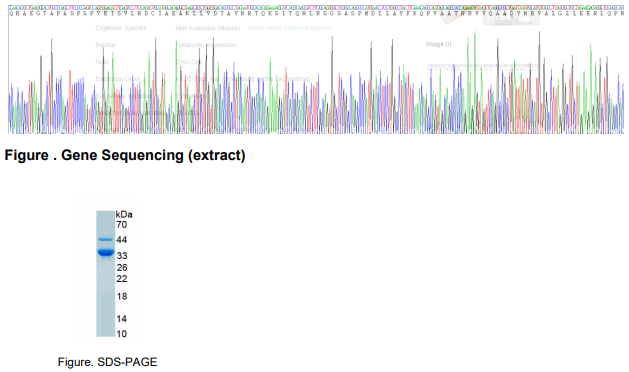Click the 'Same name, Different species' link
629x372 pixels.
point(289,28)
